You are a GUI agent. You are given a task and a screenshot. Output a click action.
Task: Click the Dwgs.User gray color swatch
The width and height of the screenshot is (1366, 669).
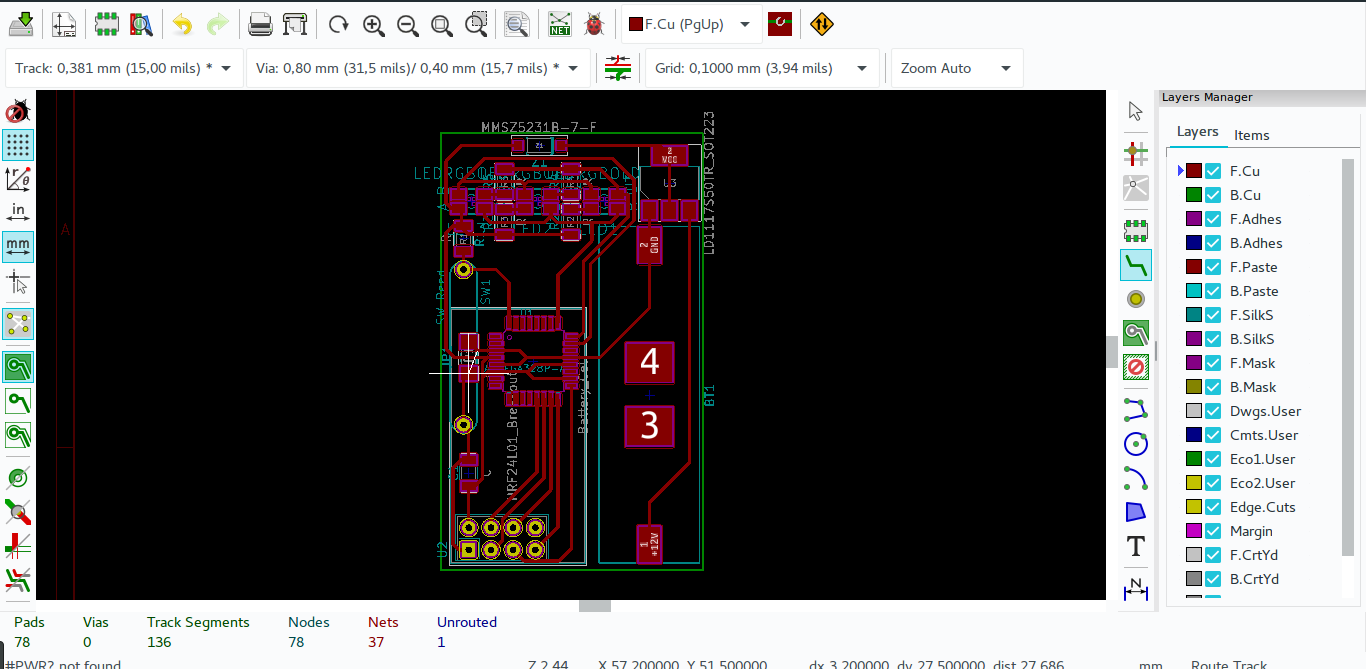1193,411
